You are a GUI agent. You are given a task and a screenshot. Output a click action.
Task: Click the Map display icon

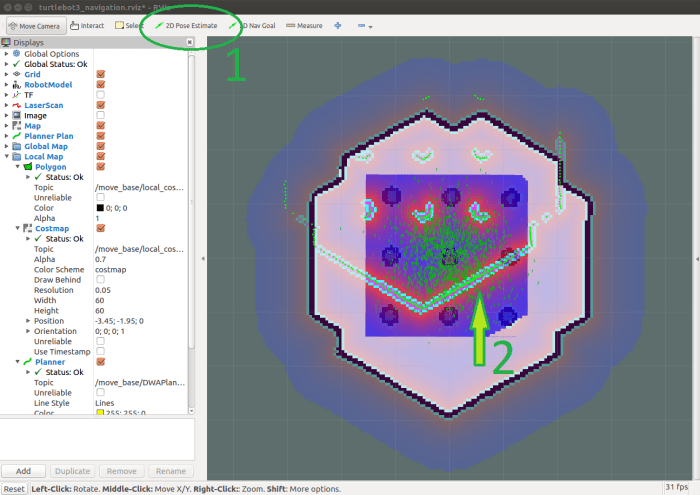tap(17, 125)
